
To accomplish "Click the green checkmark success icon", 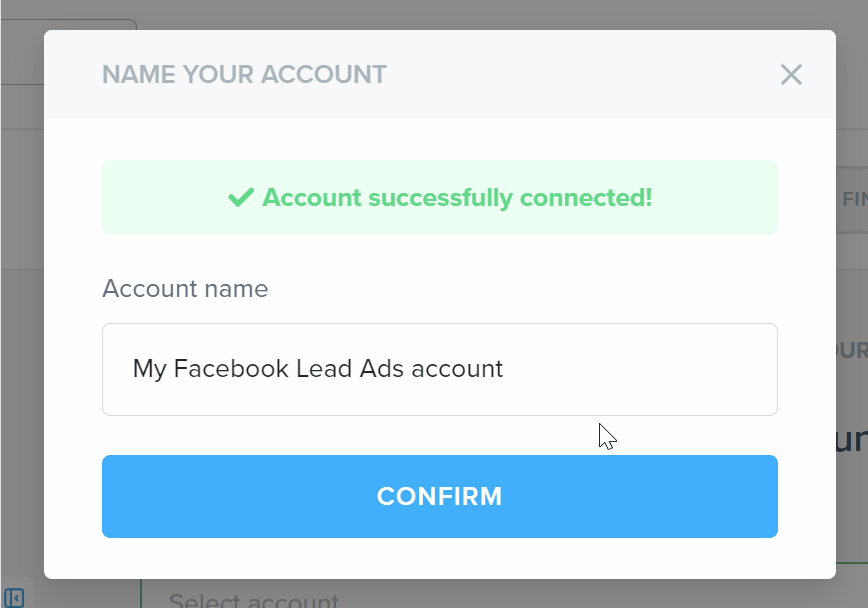I will pos(241,197).
